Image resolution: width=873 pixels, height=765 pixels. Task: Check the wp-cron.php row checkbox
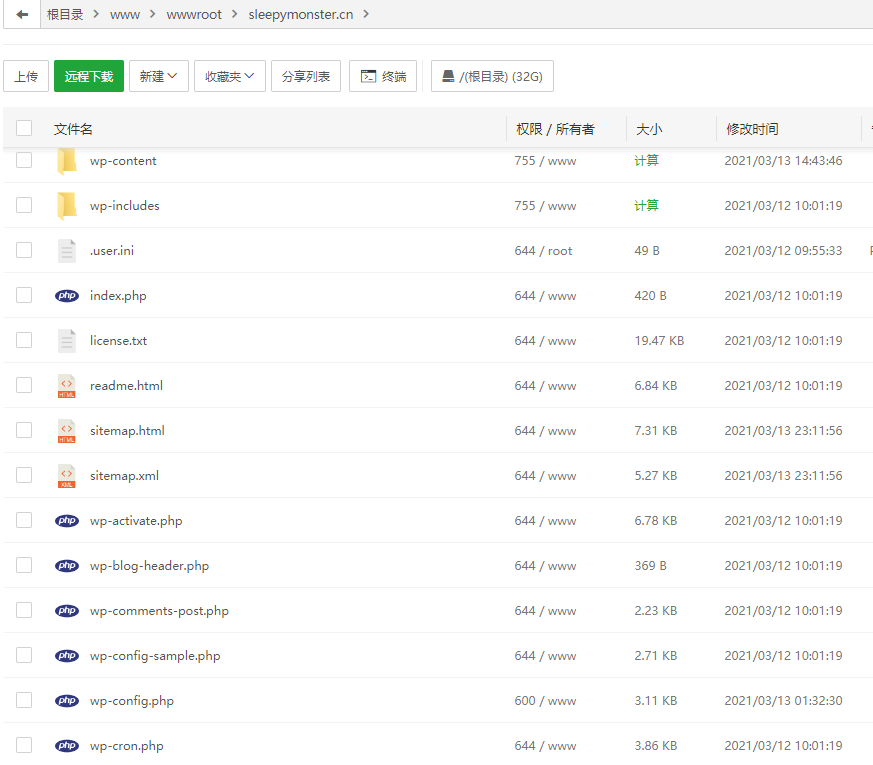[x=24, y=745]
